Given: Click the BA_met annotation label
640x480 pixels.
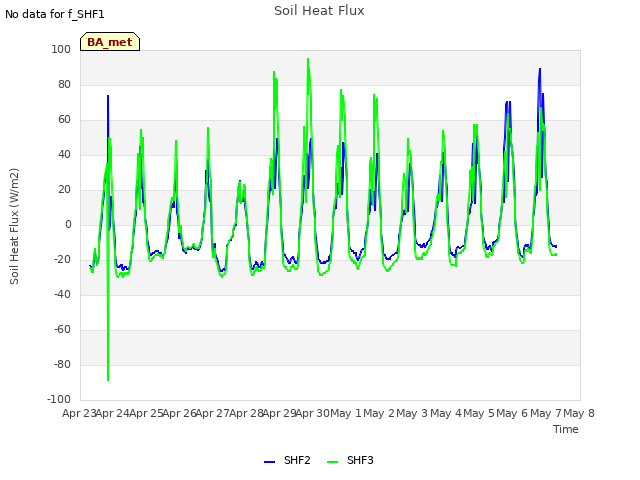Looking at the screenshot, I should pos(110,42).
